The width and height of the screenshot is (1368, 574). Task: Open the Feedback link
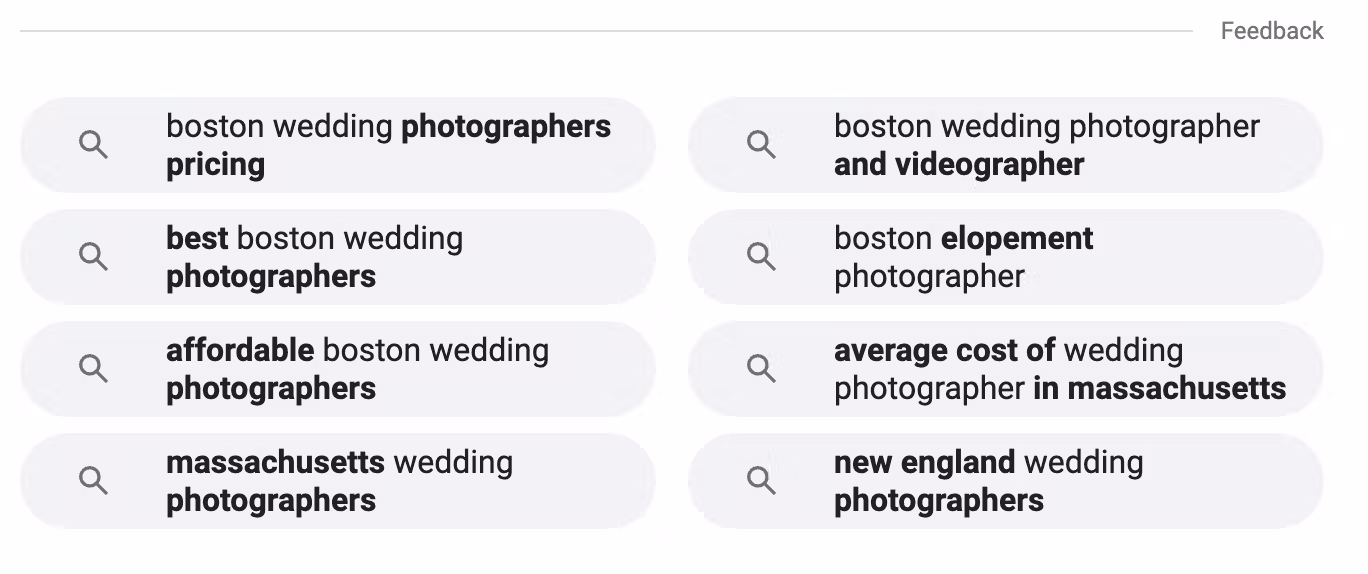click(x=1271, y=31)
